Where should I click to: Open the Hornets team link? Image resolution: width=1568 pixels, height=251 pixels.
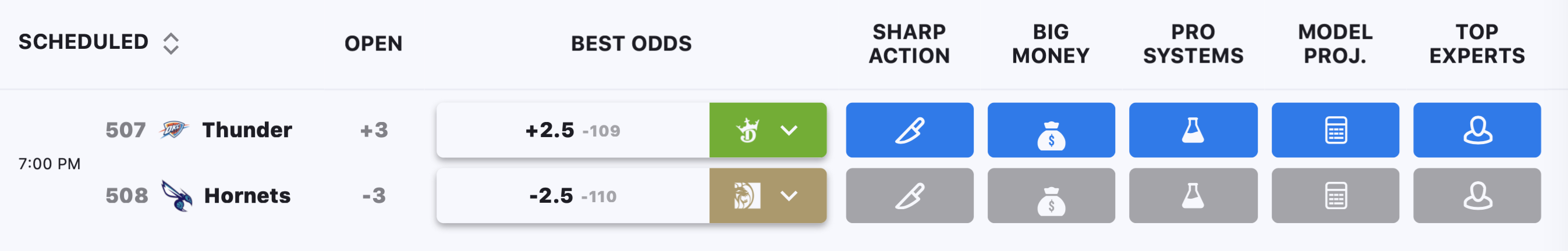coord(247,196)
